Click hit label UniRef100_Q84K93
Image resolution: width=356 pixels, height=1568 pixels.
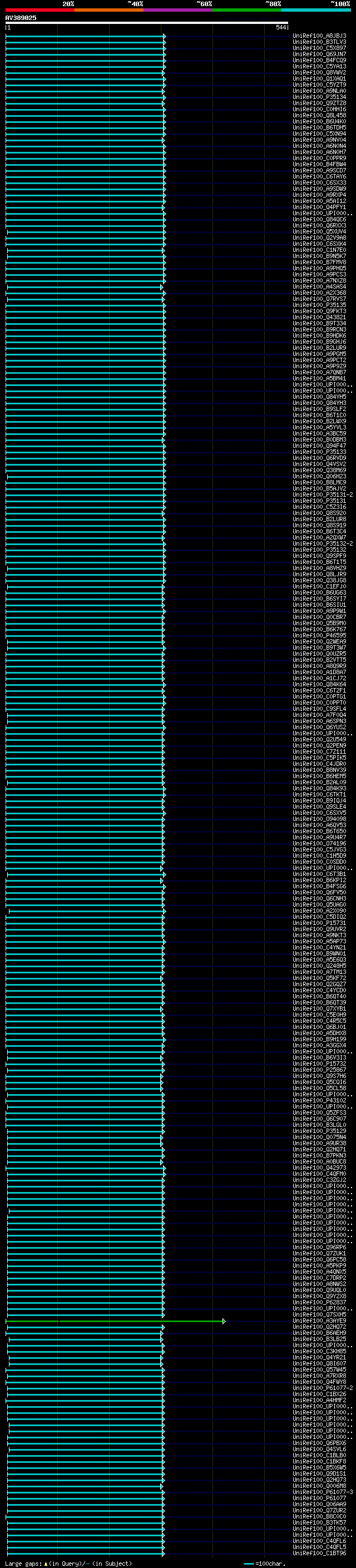(x=319, y=788)
